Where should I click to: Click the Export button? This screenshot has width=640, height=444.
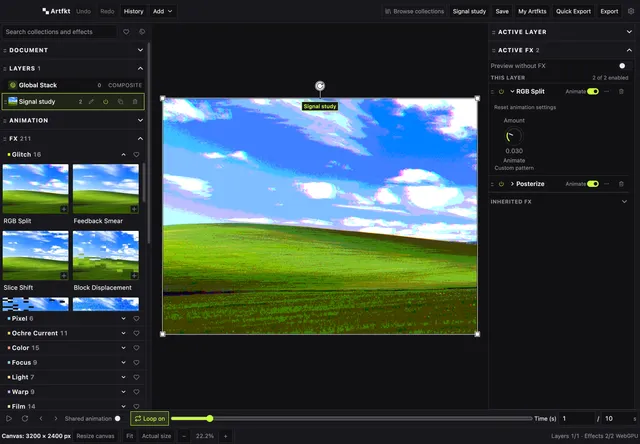pos(609,11)
